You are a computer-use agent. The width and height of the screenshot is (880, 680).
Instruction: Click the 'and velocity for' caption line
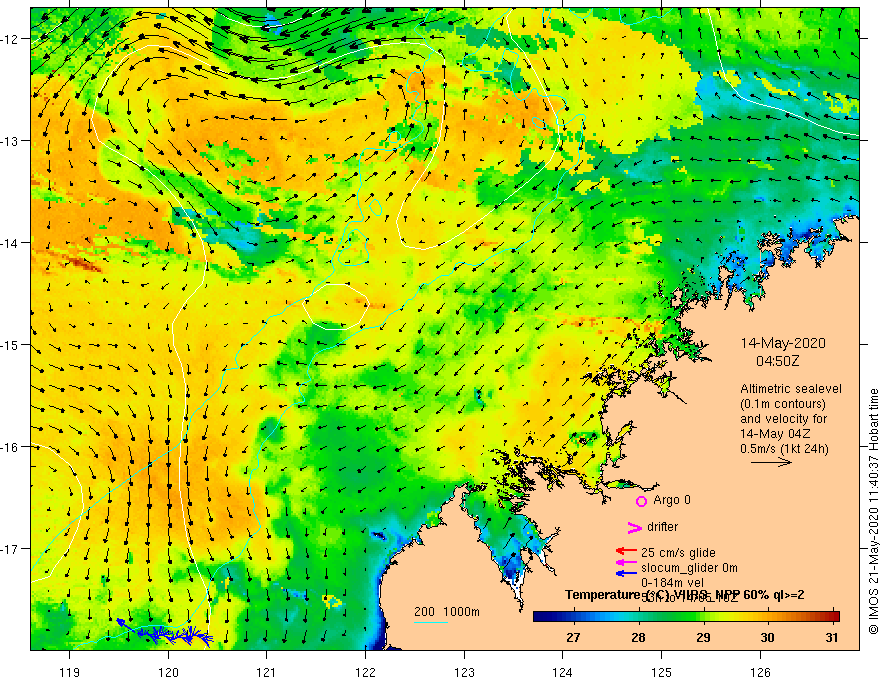click(783, 419)
